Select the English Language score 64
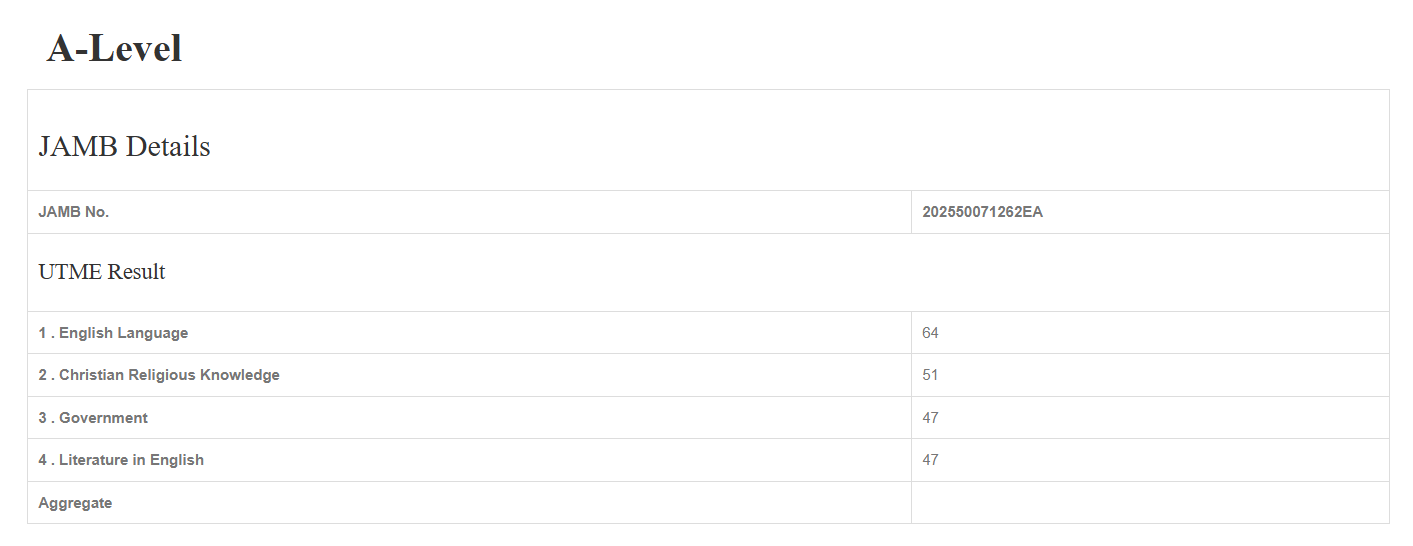The image size is (1413, 546). [930, 333]
